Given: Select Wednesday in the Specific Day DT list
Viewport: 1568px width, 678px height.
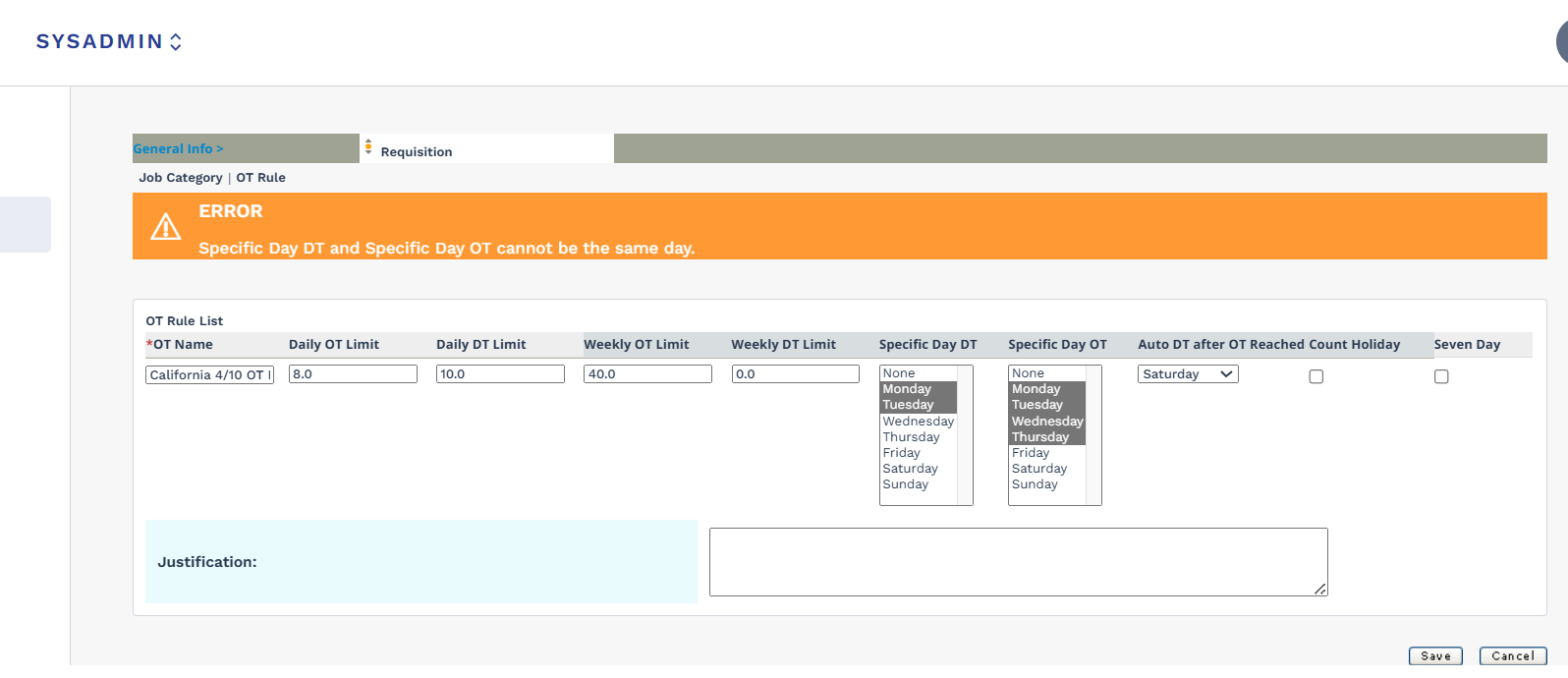Looking at the screenshot, I should tap(919, 422).
